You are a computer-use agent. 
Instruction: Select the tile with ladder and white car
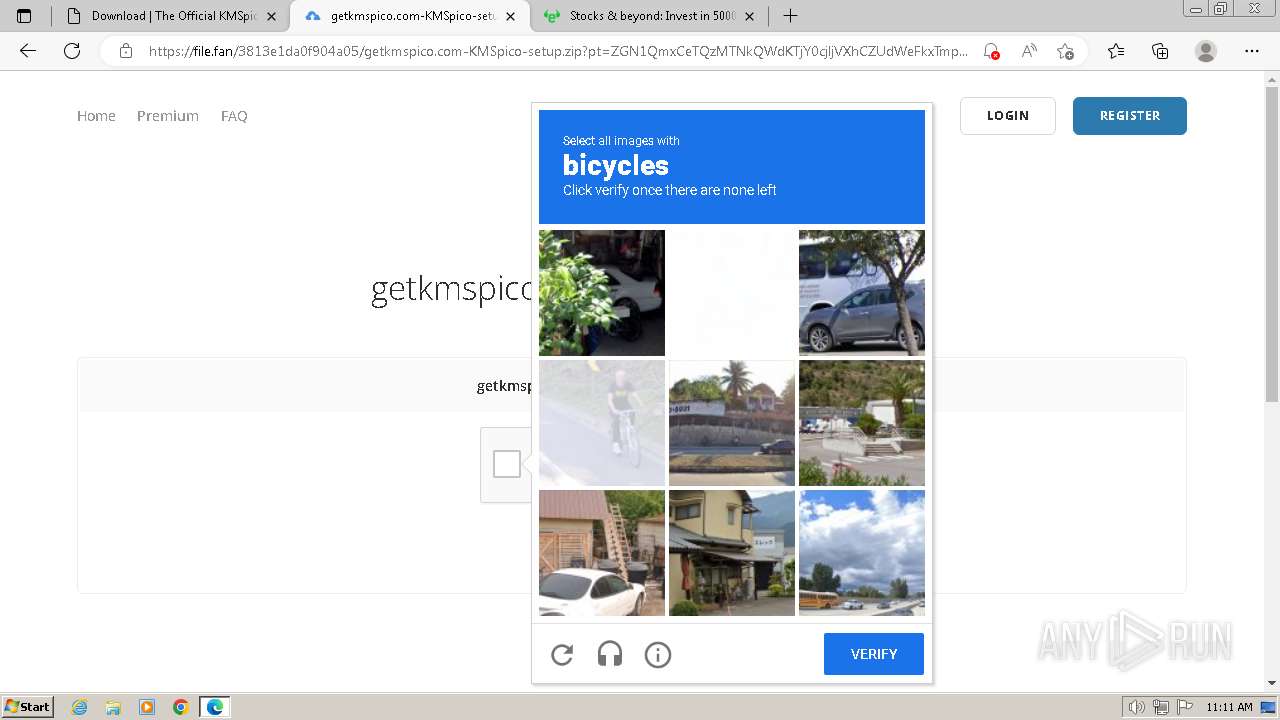point(602,553)
